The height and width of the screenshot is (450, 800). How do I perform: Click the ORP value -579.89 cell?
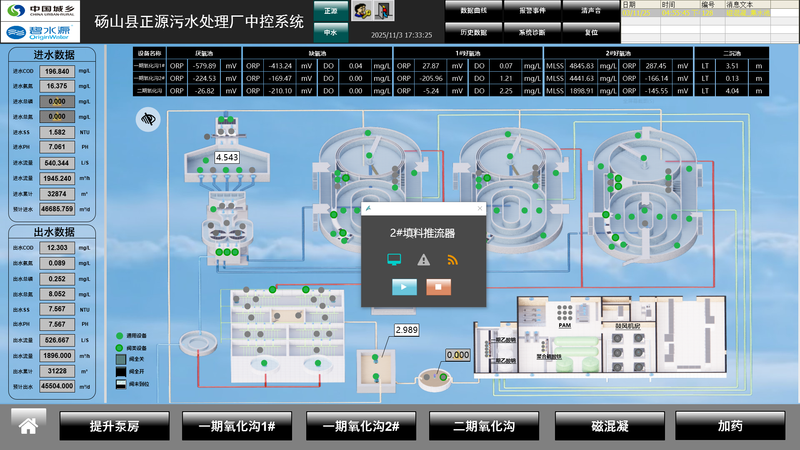tap(205, 66)
